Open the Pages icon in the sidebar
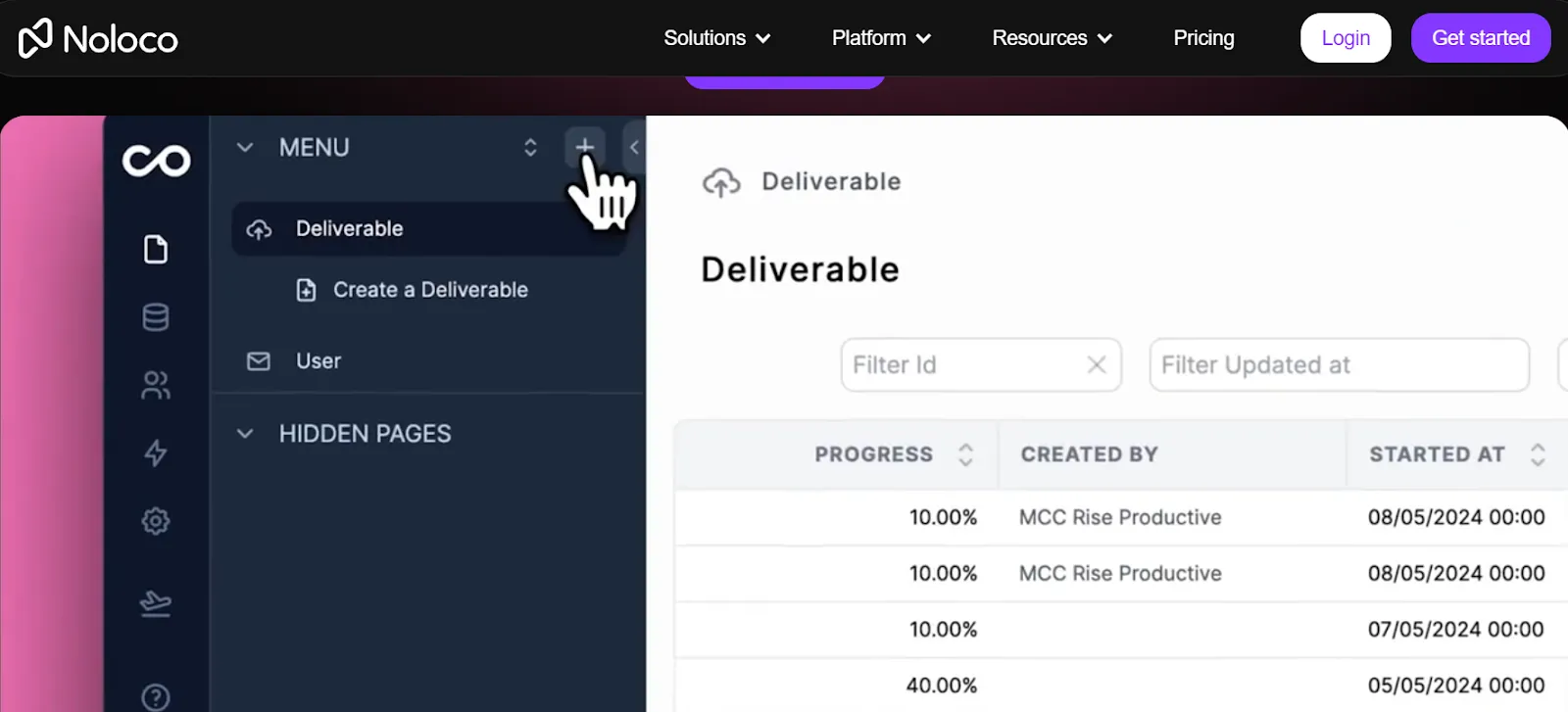Screen dimensions: 1568x712 click(x=155, y=250)
